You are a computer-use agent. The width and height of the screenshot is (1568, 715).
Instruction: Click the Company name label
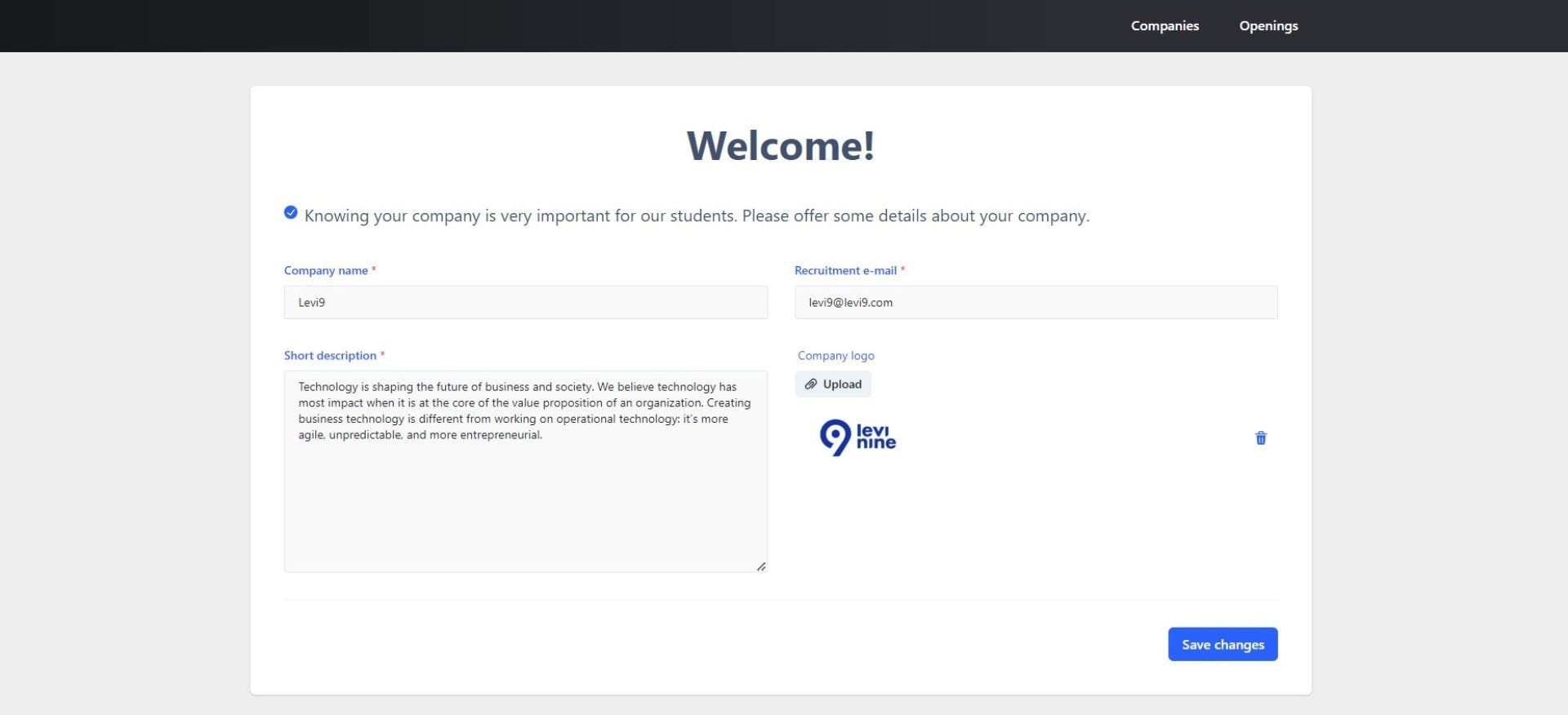pos(326,271)
